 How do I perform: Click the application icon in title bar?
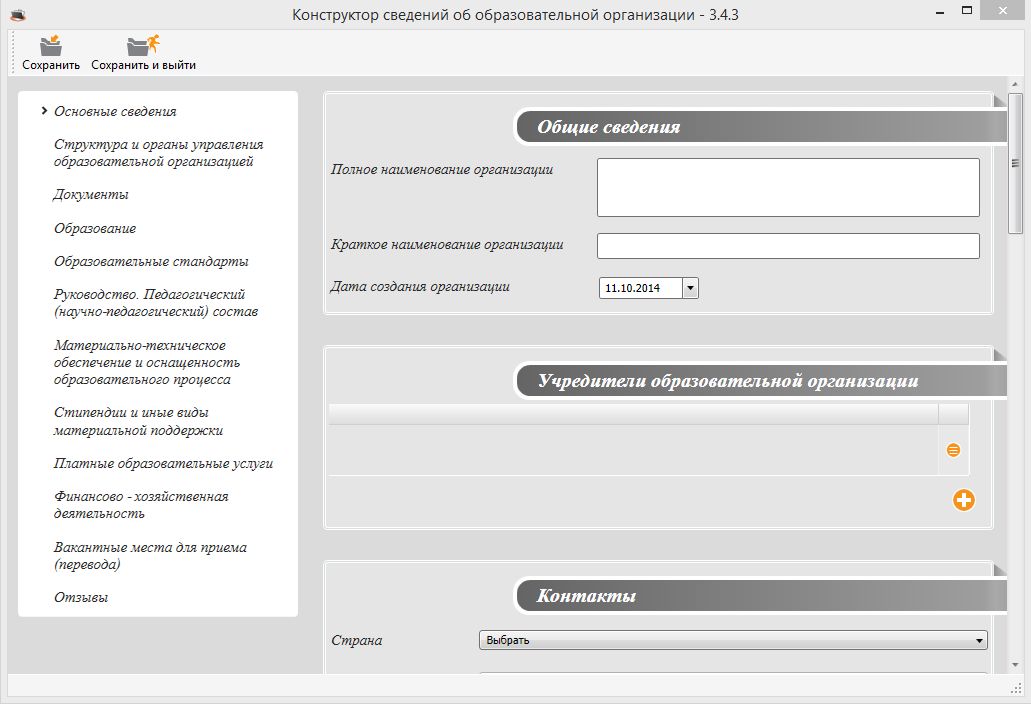pos(16,15)
